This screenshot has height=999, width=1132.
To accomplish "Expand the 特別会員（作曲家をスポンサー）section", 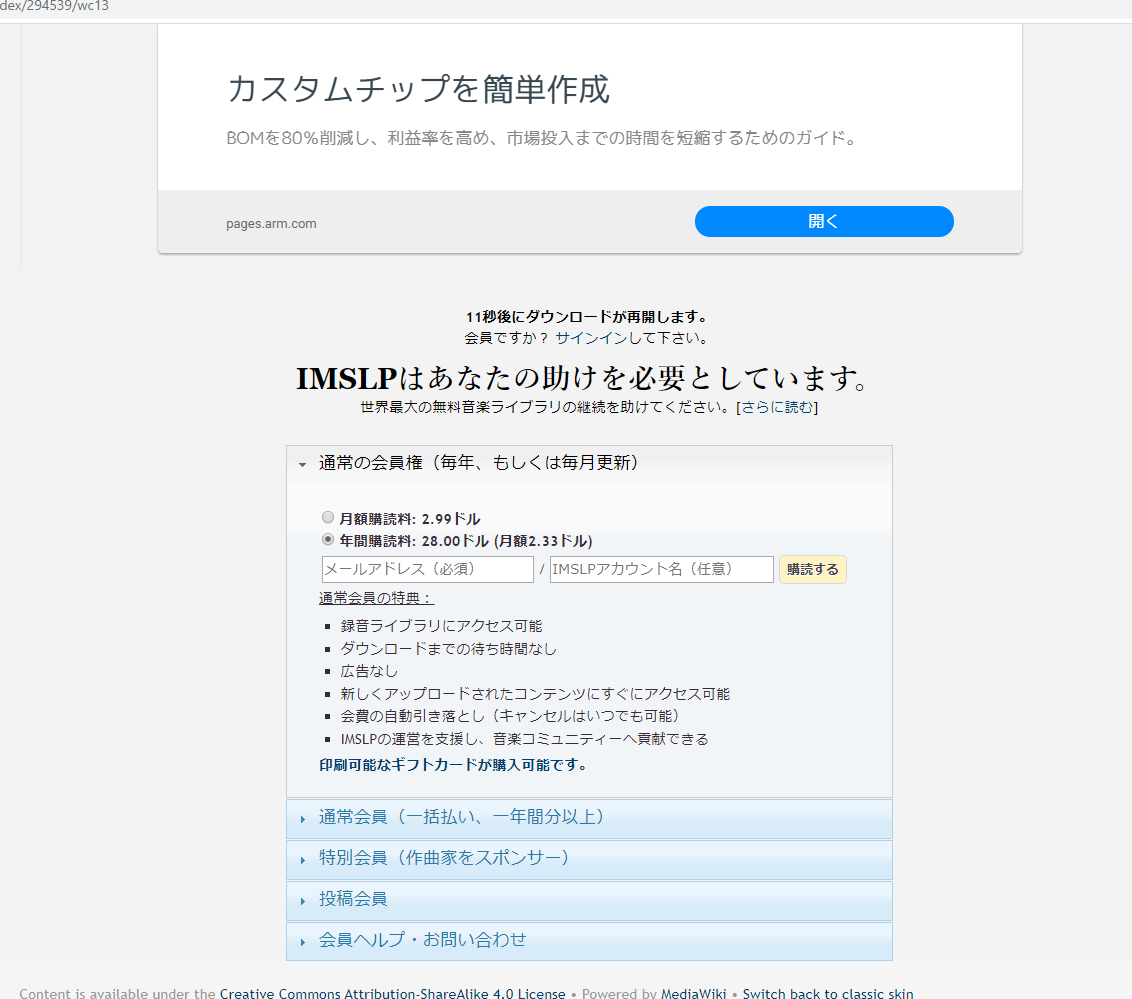I will [444, 858].
